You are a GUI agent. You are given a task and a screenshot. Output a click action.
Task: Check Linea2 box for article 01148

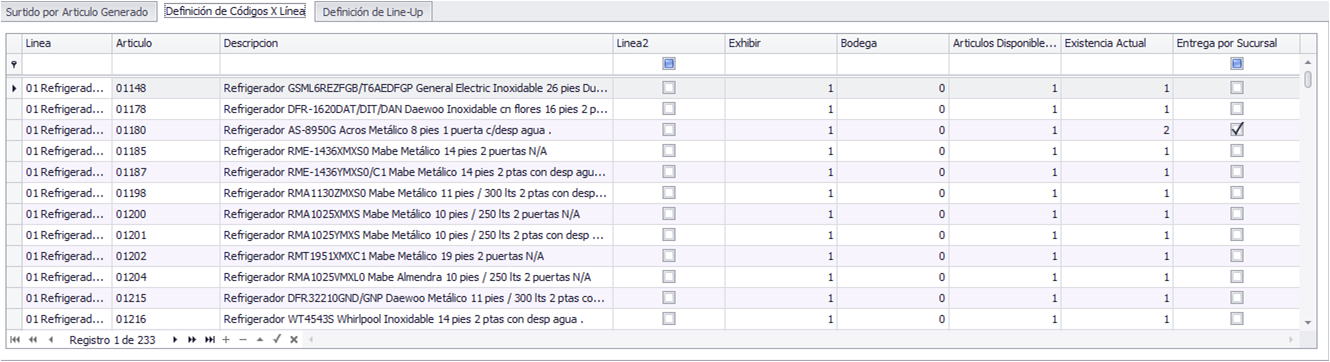(x=669, y=88)
